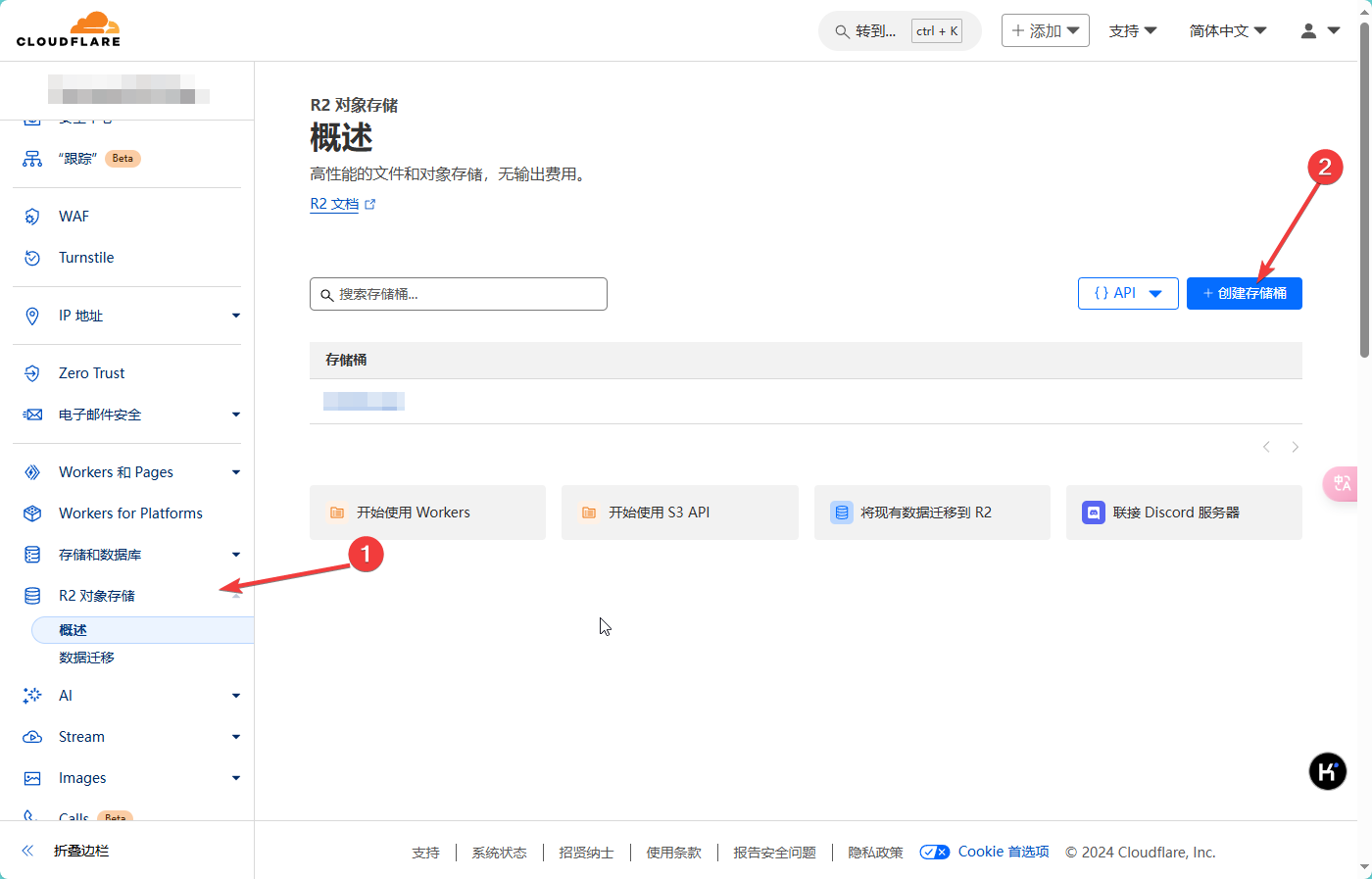1372x879 pixels.
Task: Open the blurred bucket name row
Action: click(806, 401)
